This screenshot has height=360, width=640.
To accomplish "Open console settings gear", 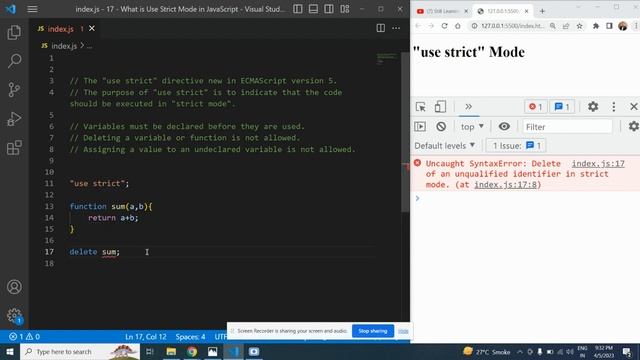I will coord(633,127).
